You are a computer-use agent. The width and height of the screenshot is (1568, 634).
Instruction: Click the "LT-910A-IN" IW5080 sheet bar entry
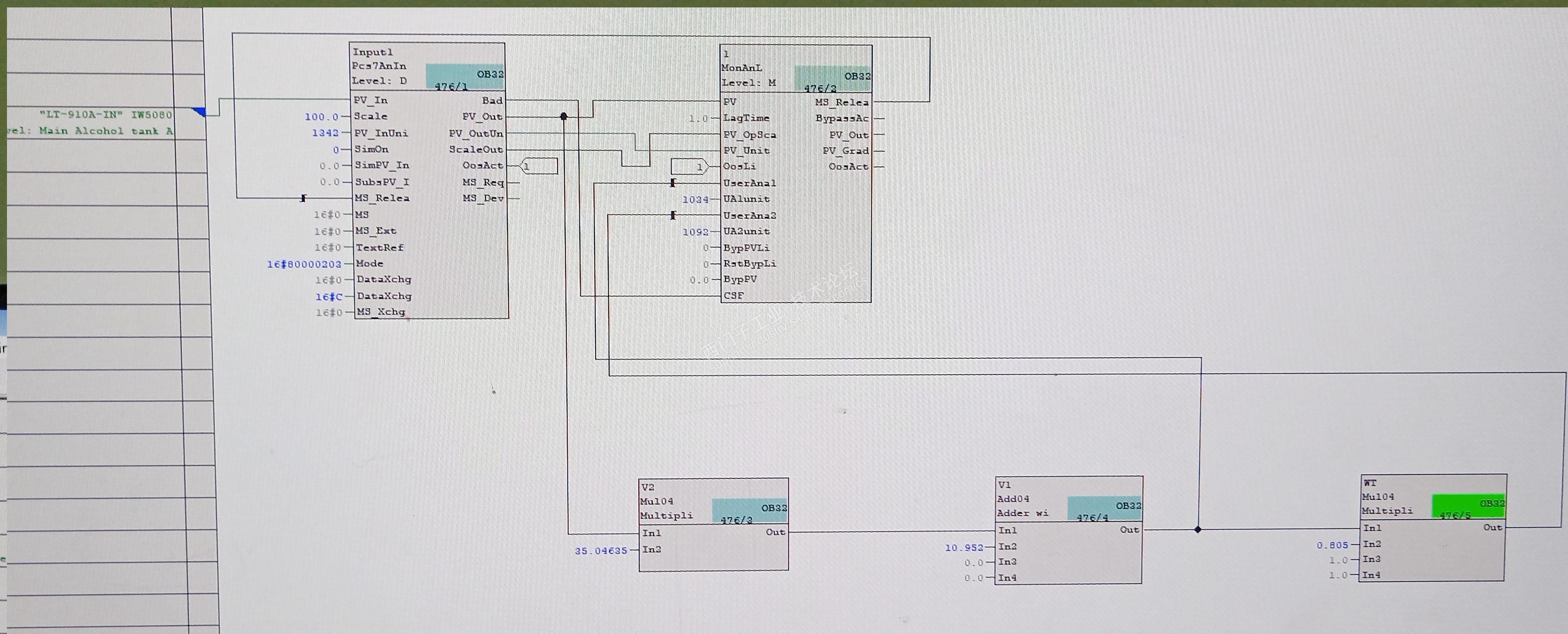106,114
